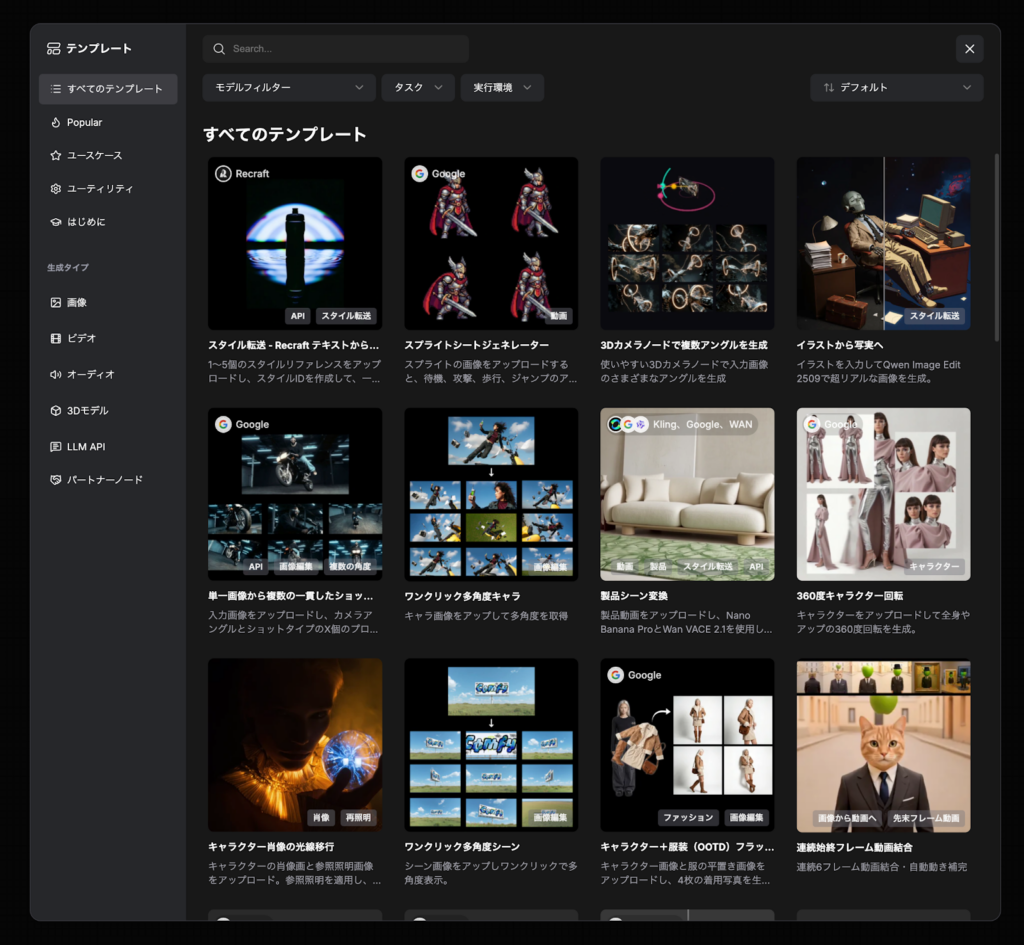The width and height of the screenshot is (1024, 945).
Task: Click the gear icon for ユーティリティ
Action: coord(56,189)
